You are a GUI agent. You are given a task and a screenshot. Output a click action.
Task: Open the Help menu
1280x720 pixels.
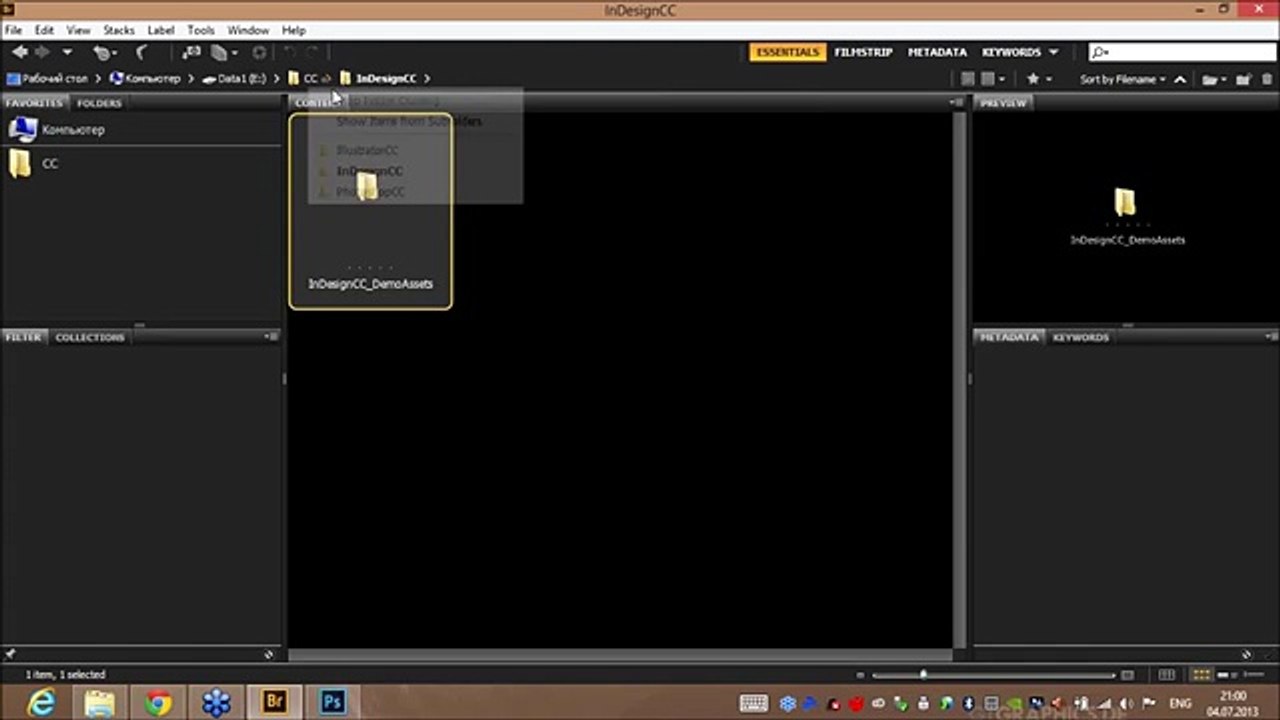coord(293,30)
